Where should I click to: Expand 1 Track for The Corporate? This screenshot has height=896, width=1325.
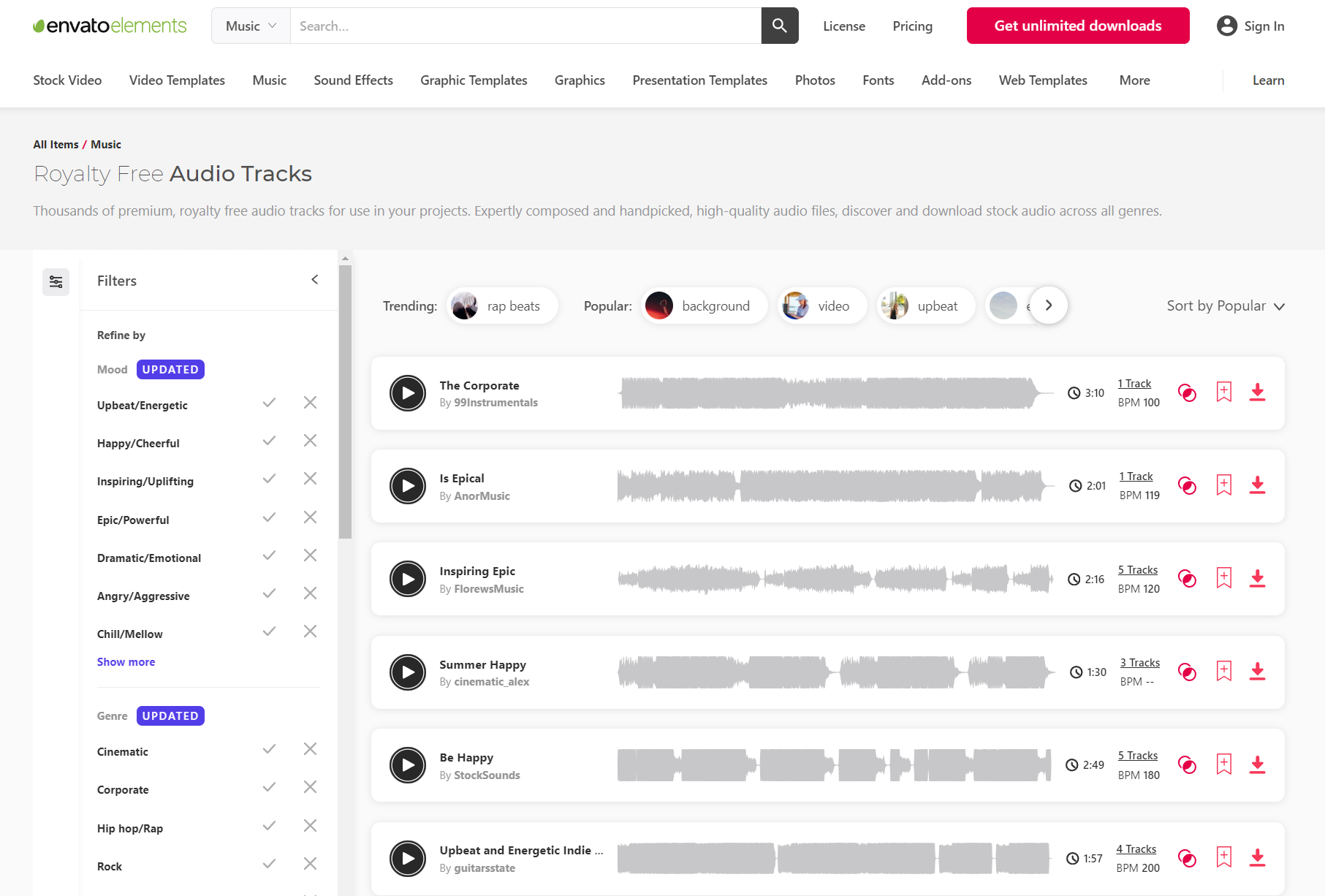pyautogui.click(x=1134, y=384)
